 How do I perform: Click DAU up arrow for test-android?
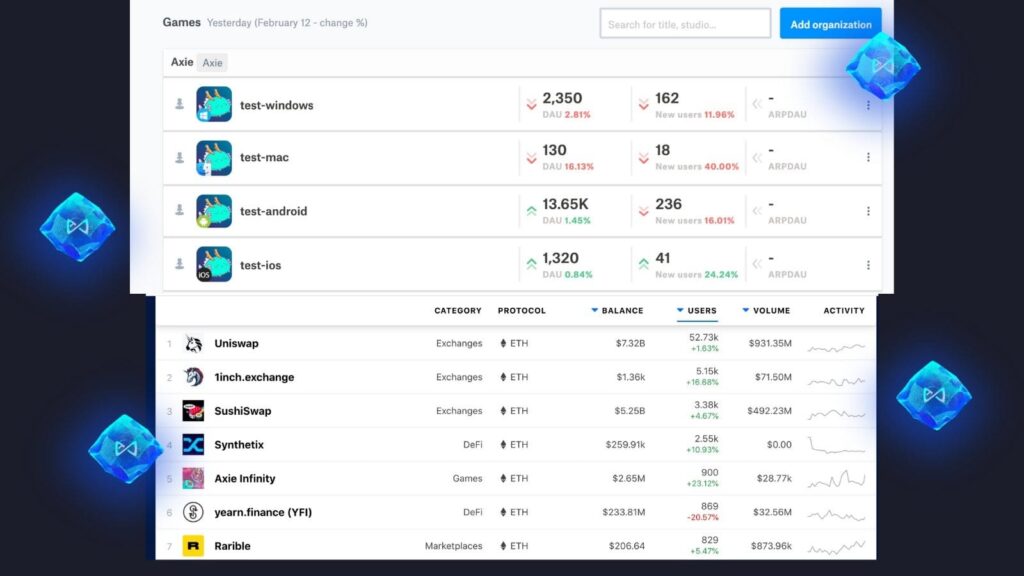tap(532, 210)
